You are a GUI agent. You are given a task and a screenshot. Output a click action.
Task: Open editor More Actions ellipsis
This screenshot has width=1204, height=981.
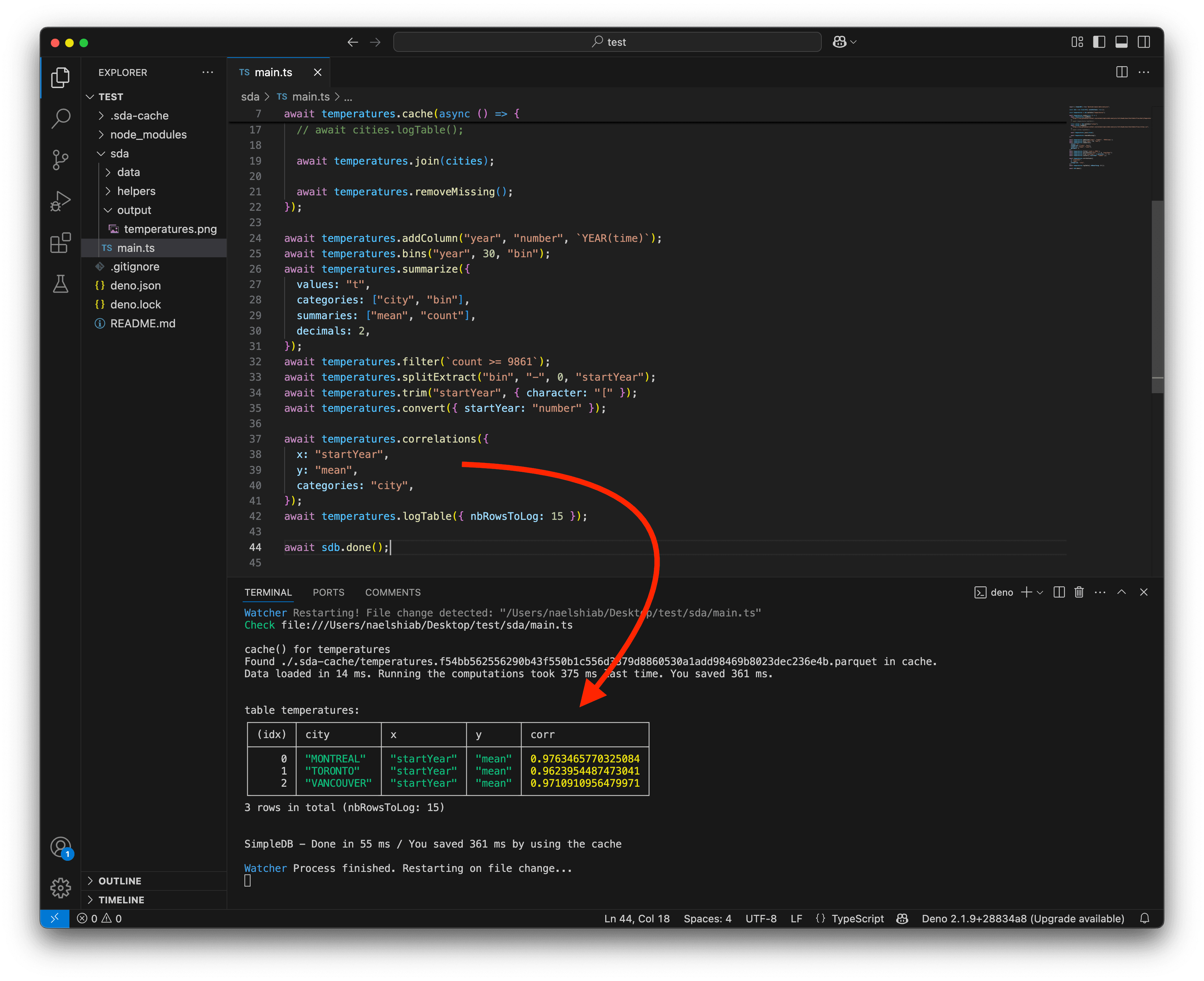click(1144, 72)
